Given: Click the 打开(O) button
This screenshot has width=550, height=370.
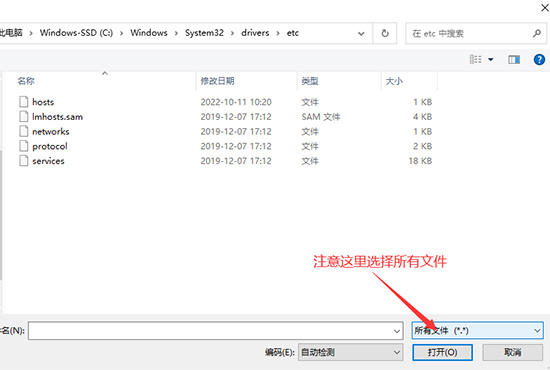Looking at the screenshot, I should (x=442, y=352).
